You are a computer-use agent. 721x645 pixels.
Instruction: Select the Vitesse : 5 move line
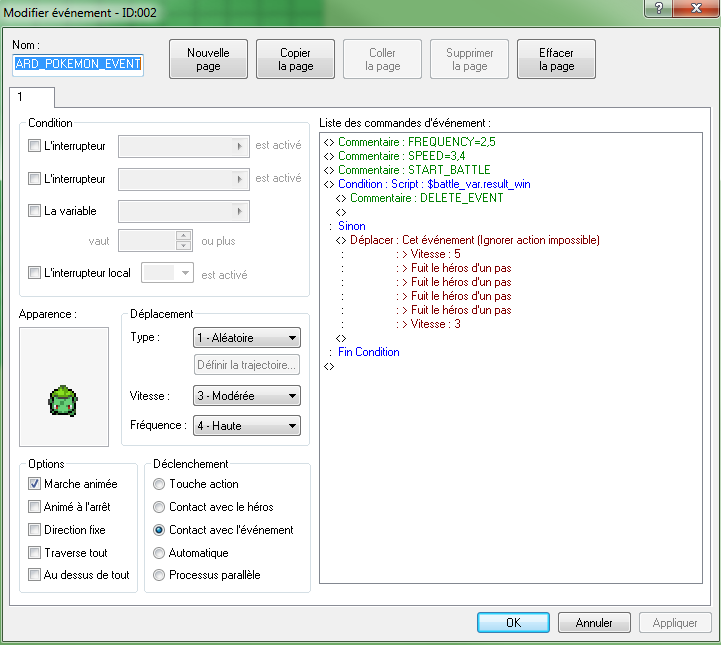428,254
